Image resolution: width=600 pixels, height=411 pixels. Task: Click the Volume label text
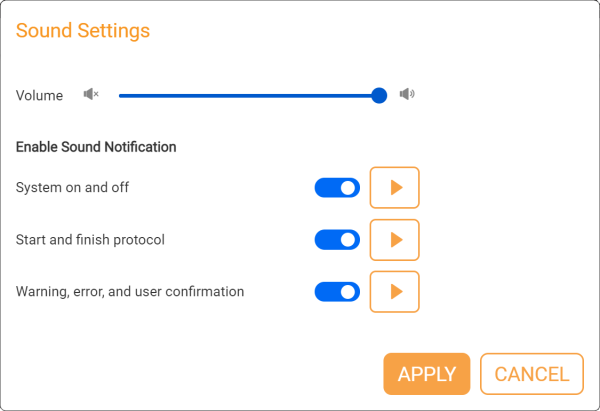pyautogui.click(x=40, y=96)
